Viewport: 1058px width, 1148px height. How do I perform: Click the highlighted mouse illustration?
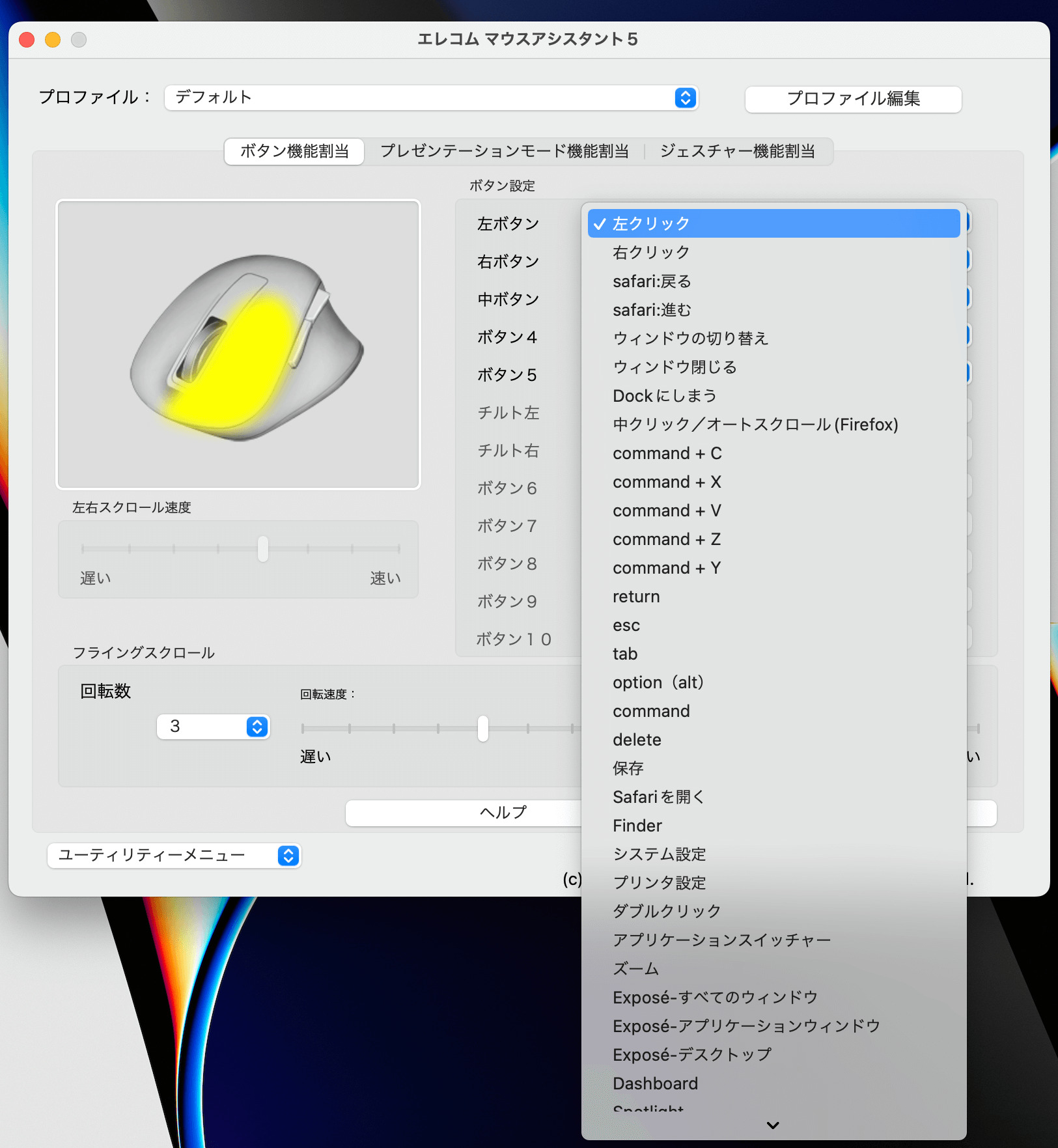(x=238, y=344)
